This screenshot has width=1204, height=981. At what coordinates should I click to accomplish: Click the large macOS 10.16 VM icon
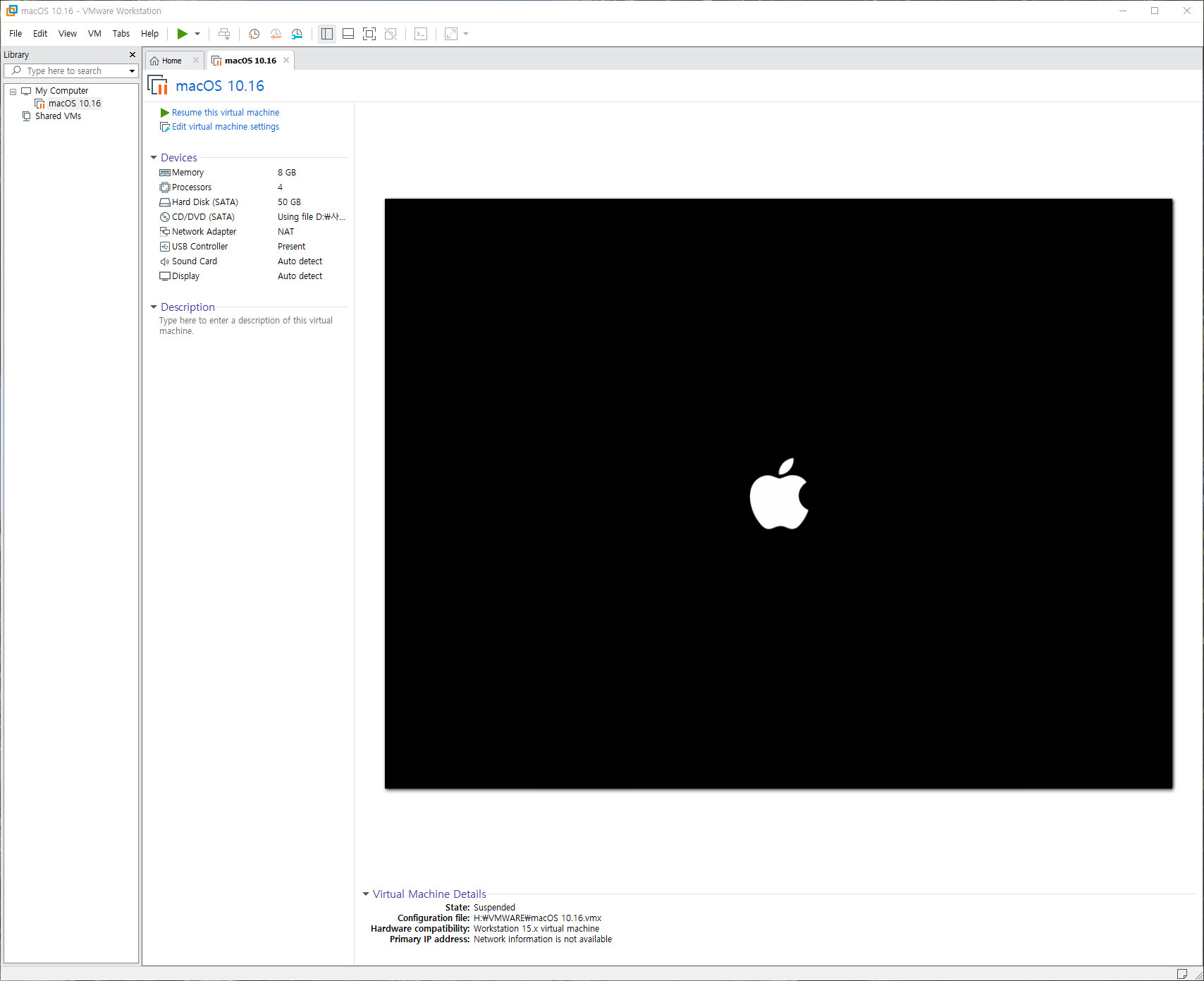click(x=158, y=85)
